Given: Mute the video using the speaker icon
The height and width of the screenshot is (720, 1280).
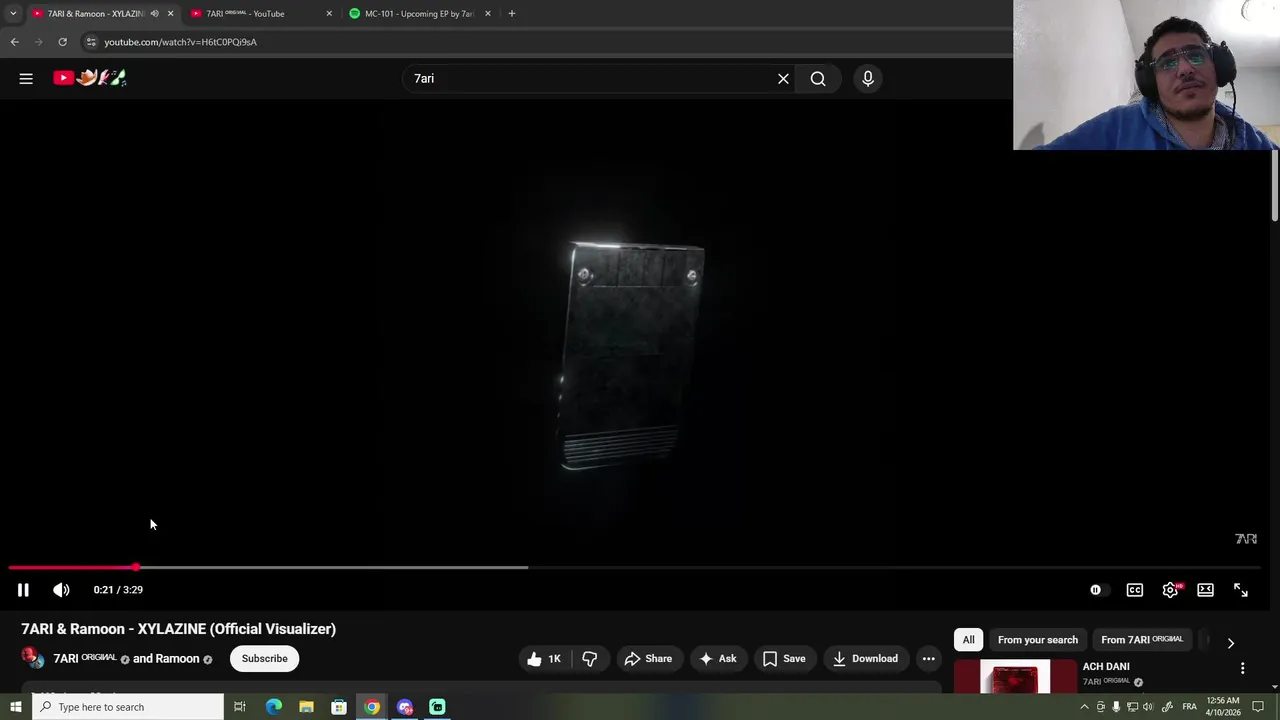Looking at the screenshot, I should [61, 590].
